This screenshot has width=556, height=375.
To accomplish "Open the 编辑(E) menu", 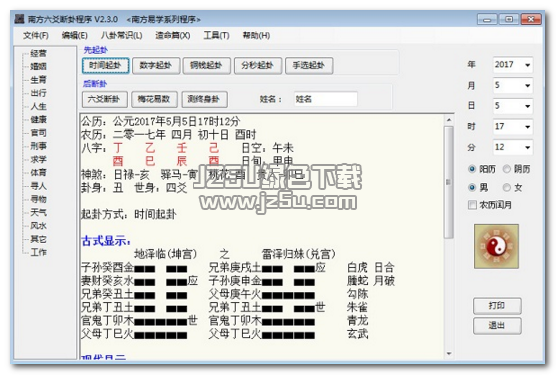I will (74, 35).
